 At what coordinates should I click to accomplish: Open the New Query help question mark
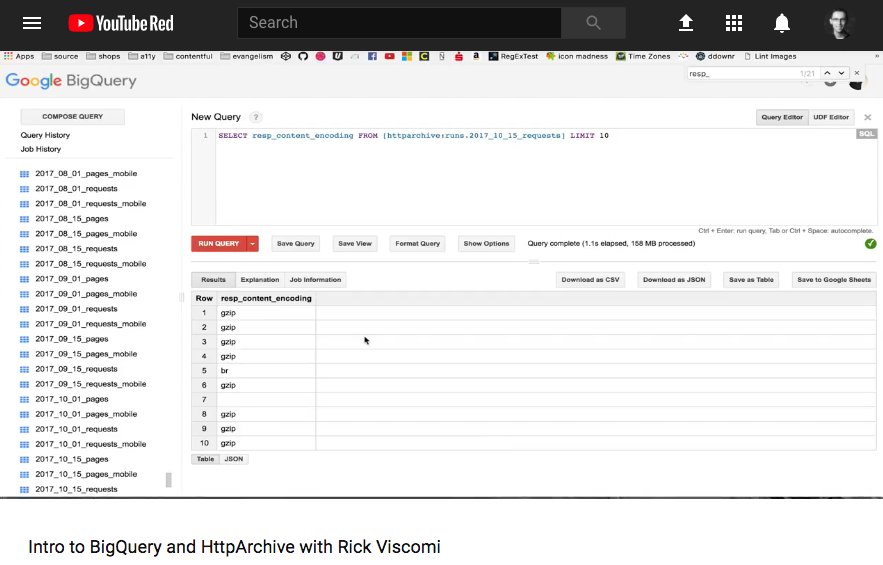(x=256, y=117)
